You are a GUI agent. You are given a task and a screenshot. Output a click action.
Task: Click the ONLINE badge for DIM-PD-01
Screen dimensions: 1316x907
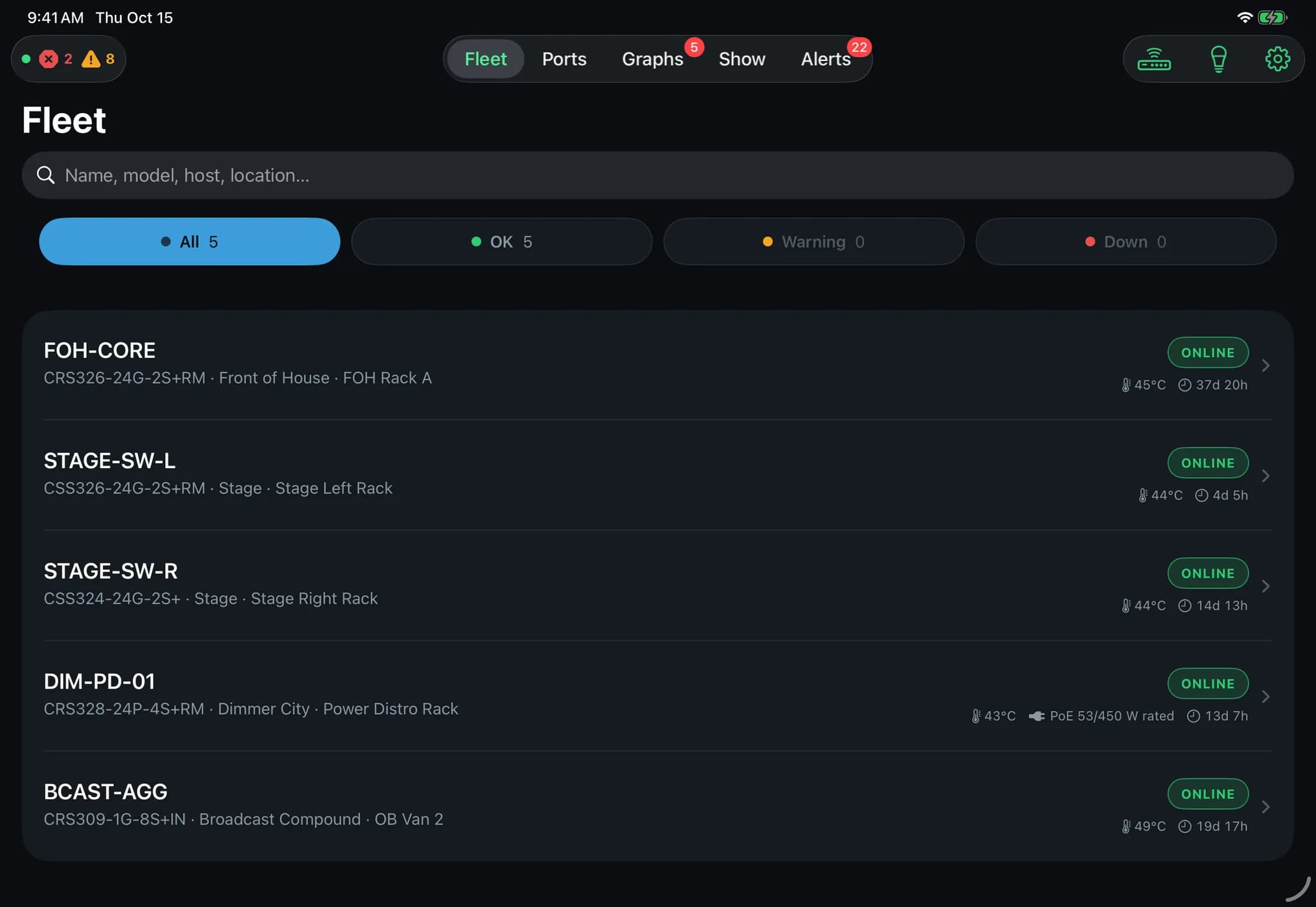(x=1208, y=684)
